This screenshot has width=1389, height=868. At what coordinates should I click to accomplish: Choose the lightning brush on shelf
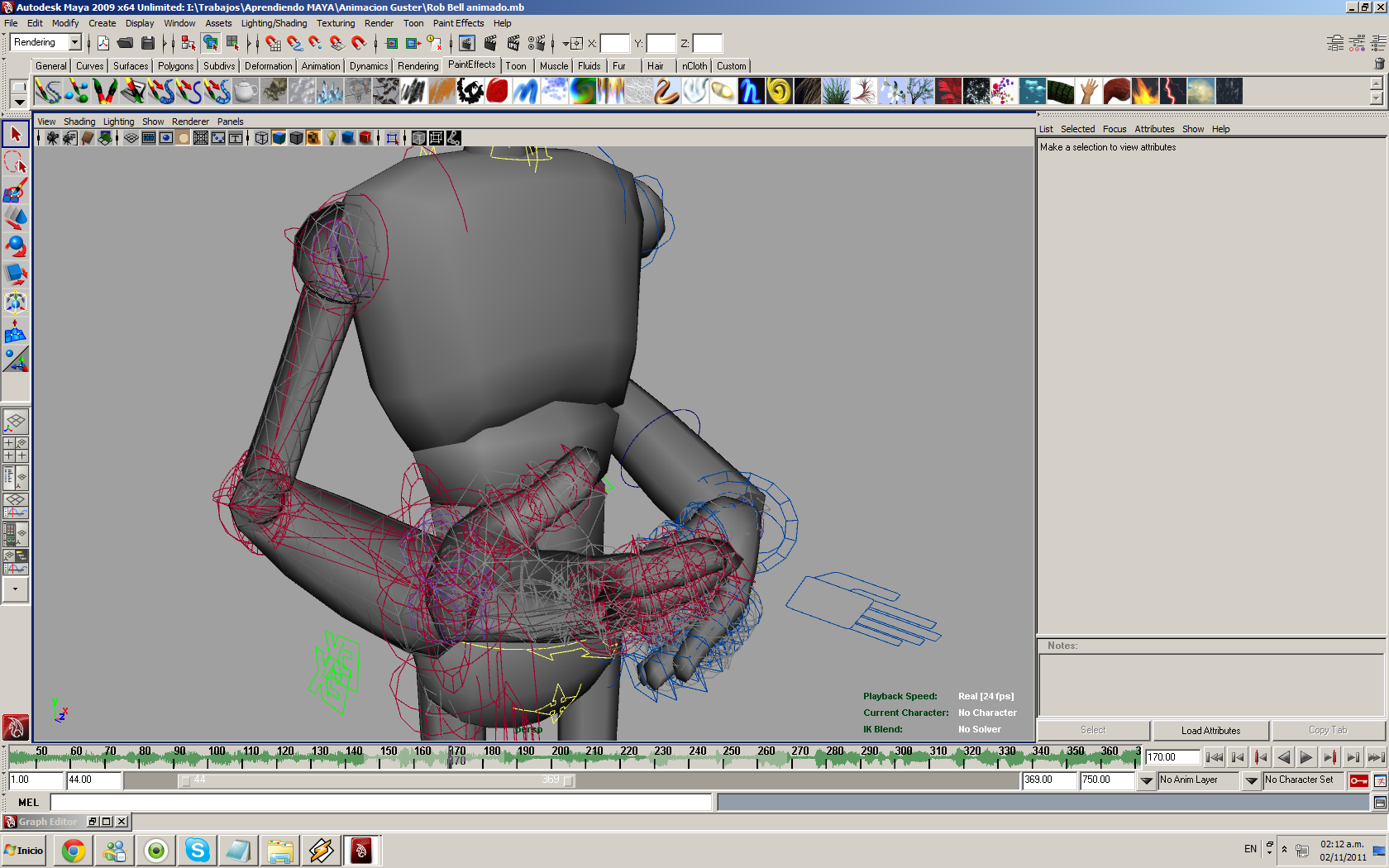coord(1173,91)
